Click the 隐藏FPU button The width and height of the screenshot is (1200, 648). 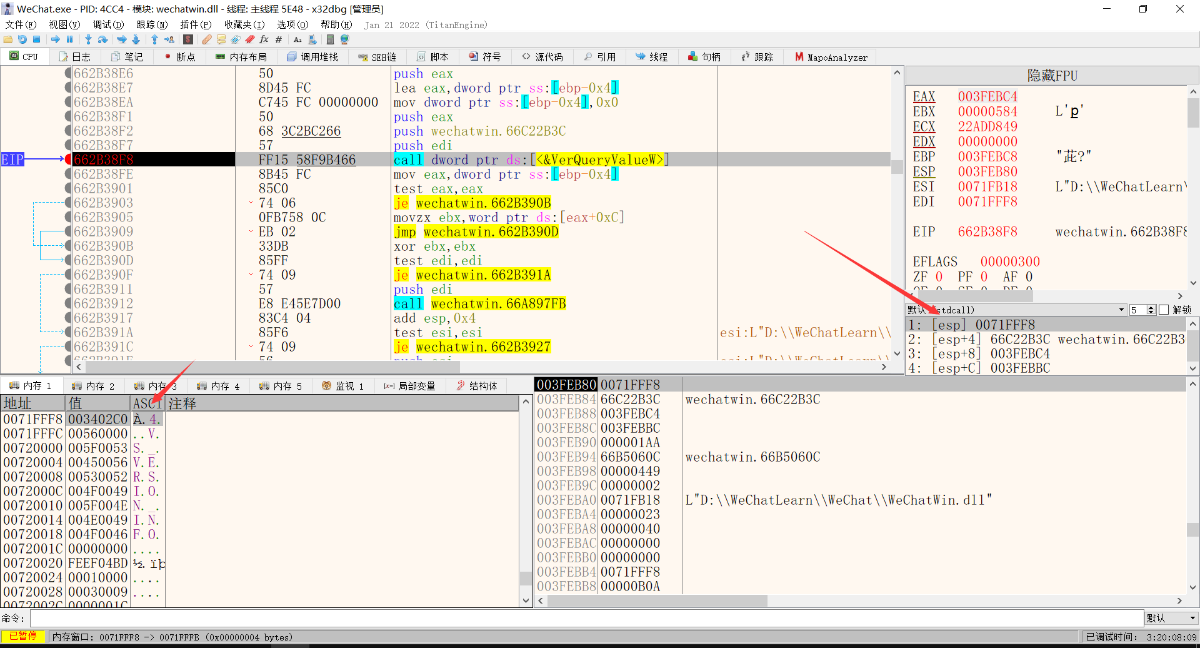click(1052, 76)
